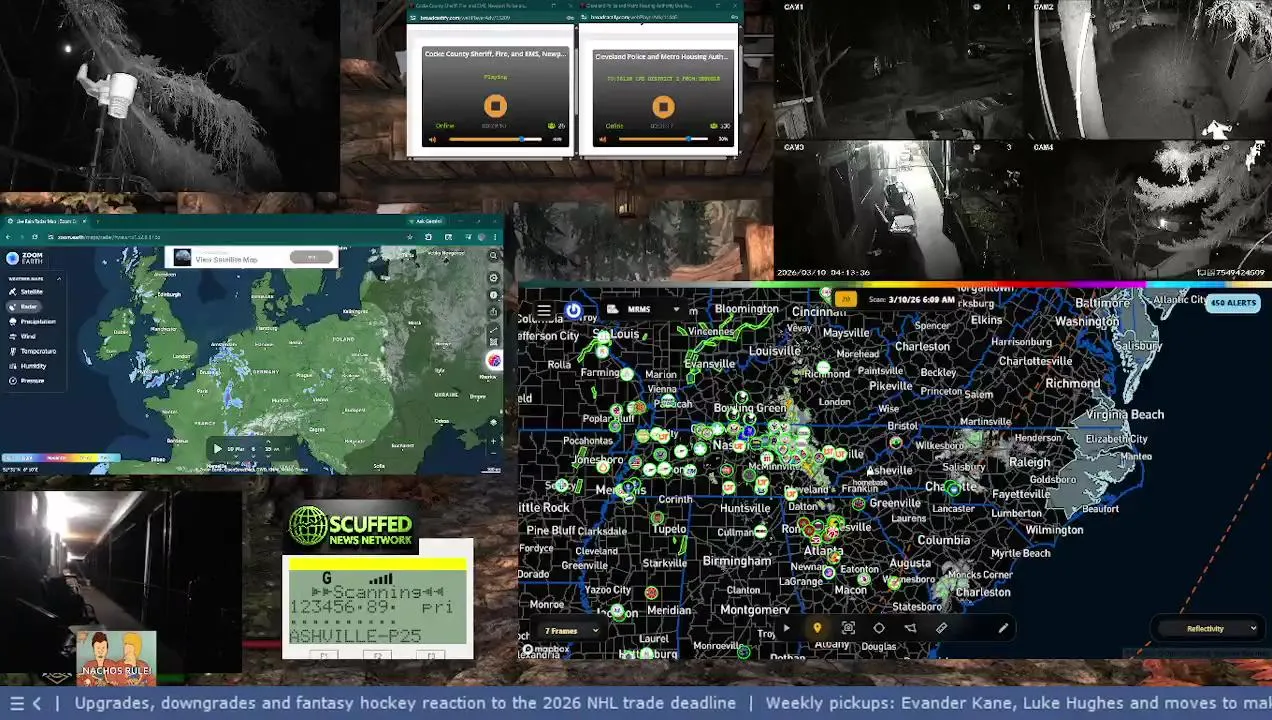The height and width of the screenshot is (720, 1272).
Task: Click the yellow badge beside Scan time
Action: coord(846,299)
